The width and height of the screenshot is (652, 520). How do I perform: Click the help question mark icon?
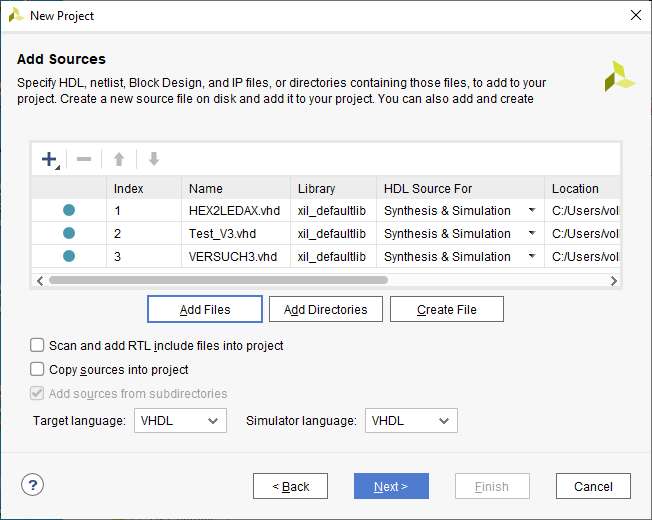[x=32, y=486]
